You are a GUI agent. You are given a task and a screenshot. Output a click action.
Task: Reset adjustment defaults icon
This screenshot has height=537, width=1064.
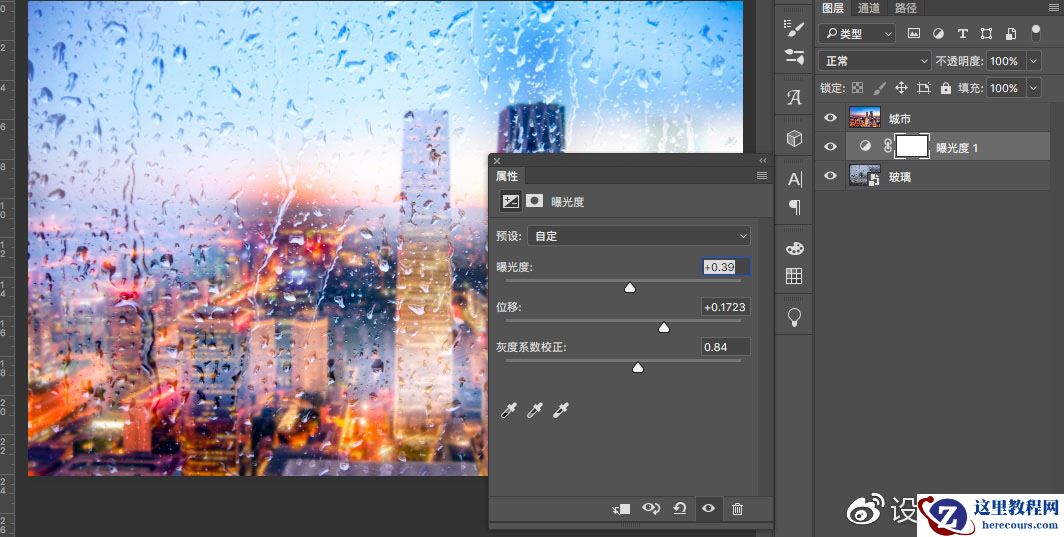[679, 508]
